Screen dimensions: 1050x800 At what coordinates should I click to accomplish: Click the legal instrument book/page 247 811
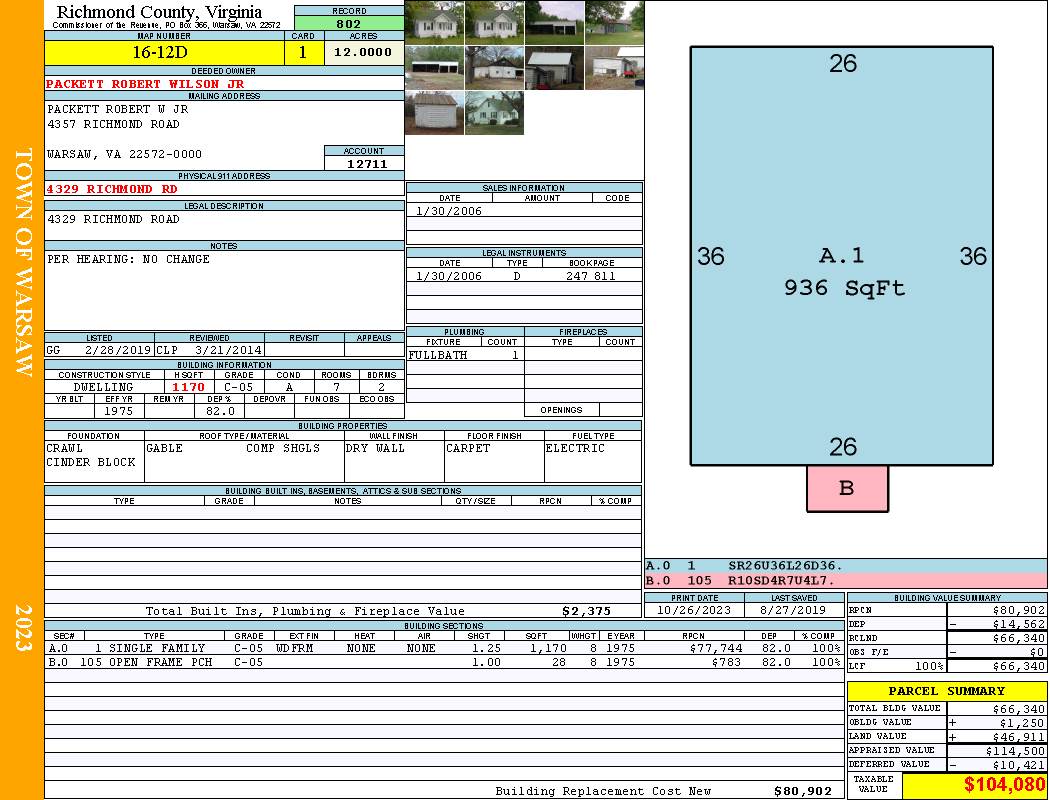tap(590, 276)
